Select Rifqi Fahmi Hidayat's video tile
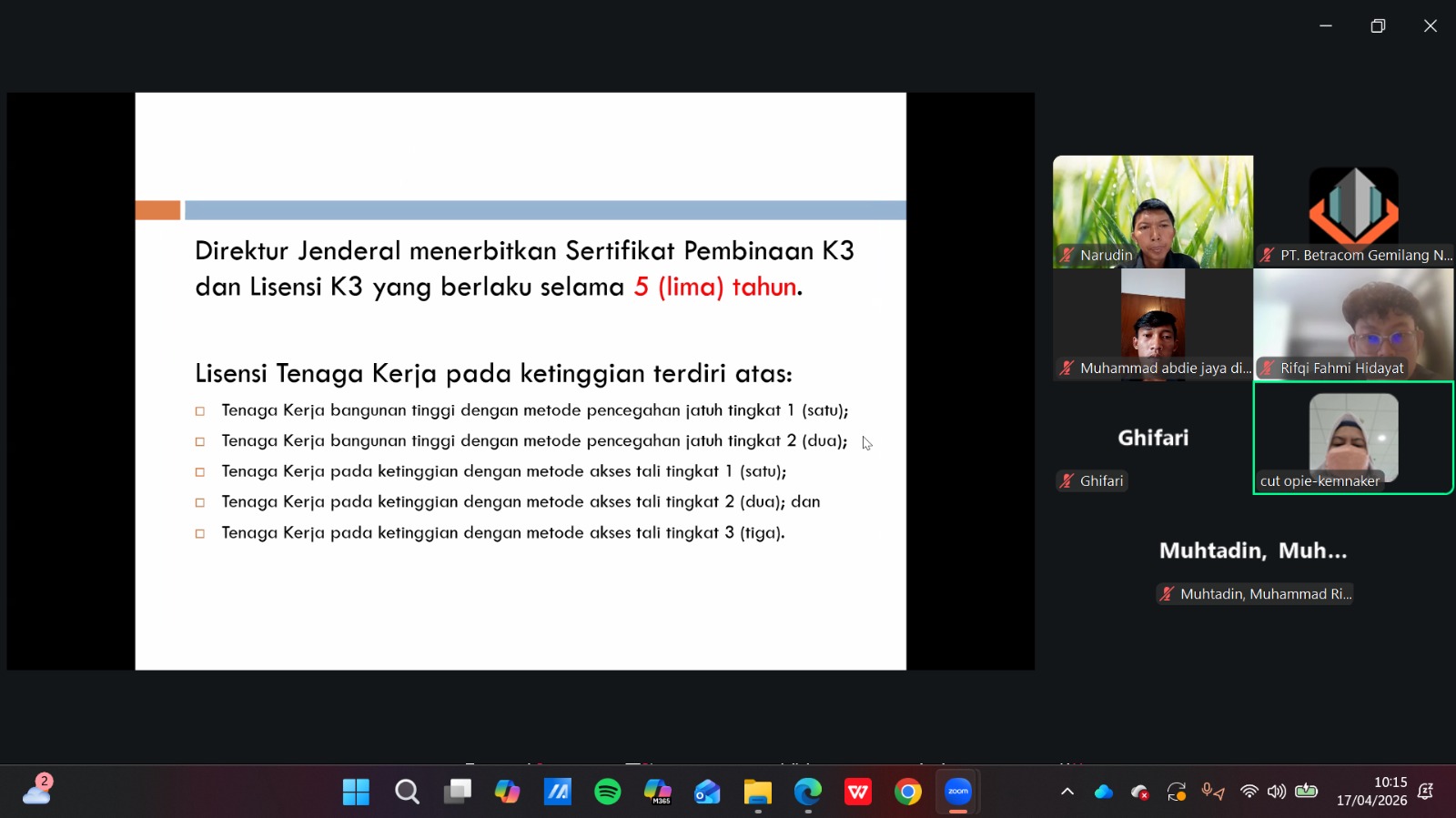Image resolution: width=1456 pixels, height=818 pixels. [1353, 324]
